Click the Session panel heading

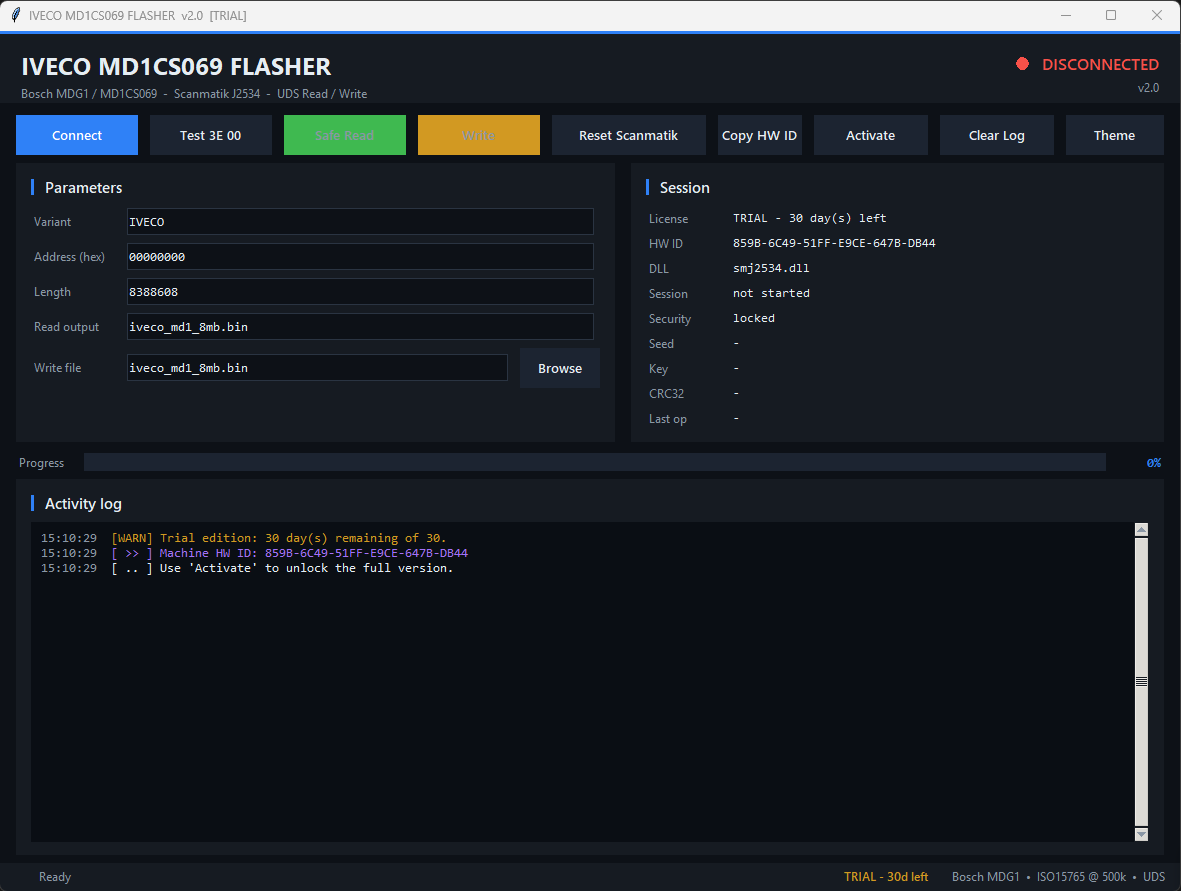click(684, 188)
